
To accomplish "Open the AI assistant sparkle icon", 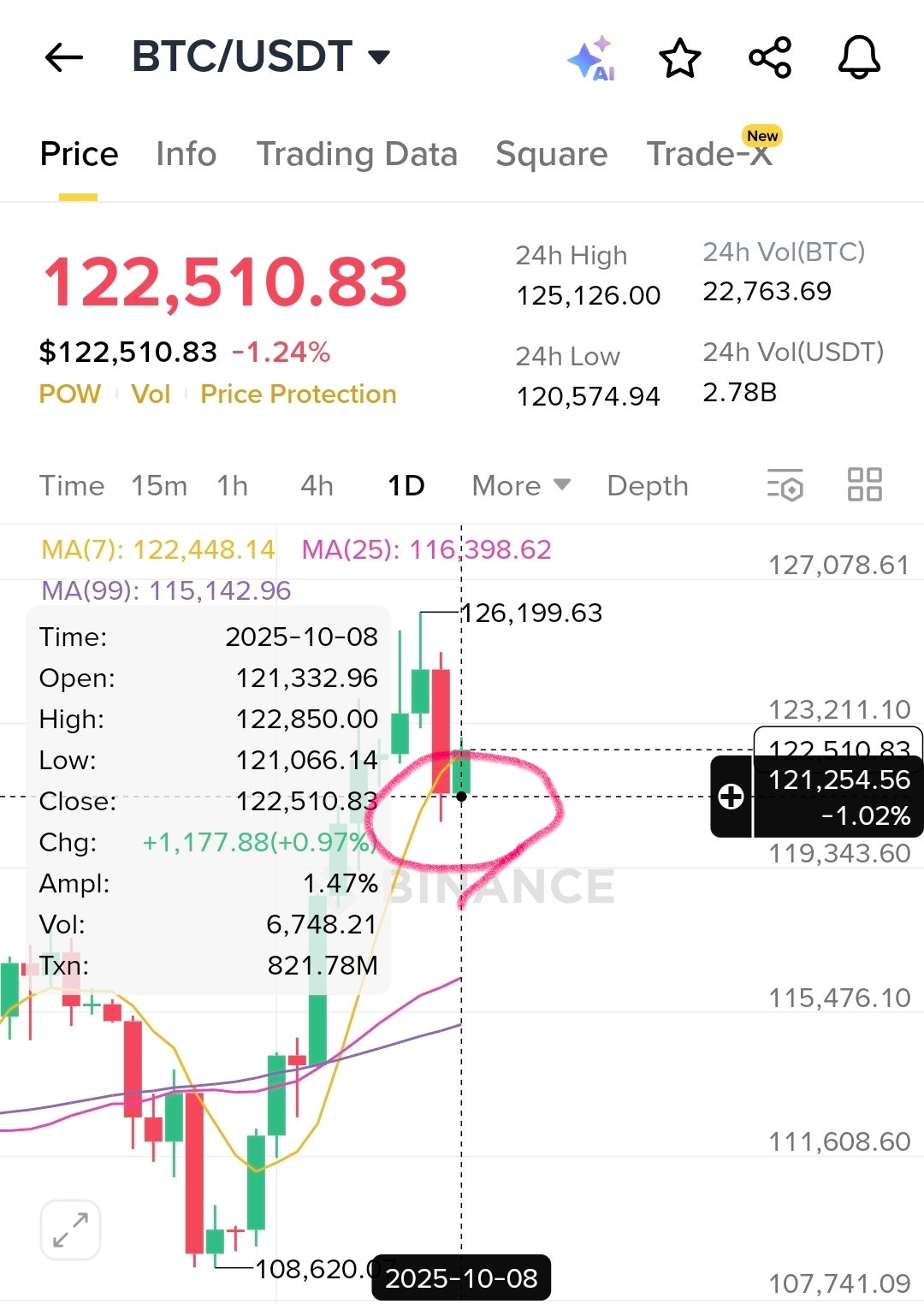I will point(591,59).
